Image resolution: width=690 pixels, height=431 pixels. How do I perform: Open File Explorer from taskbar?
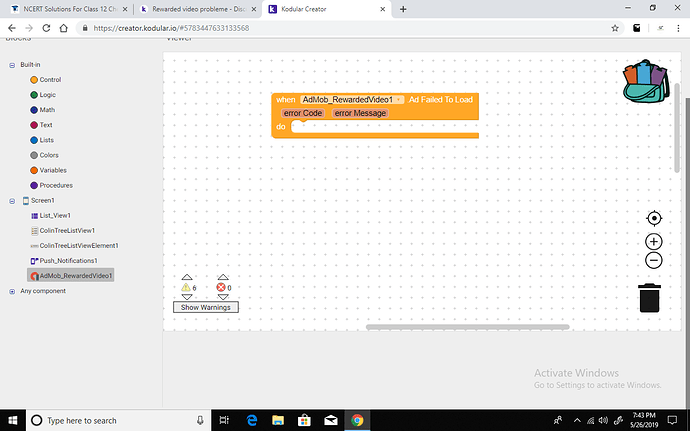[x=278, y=420]
